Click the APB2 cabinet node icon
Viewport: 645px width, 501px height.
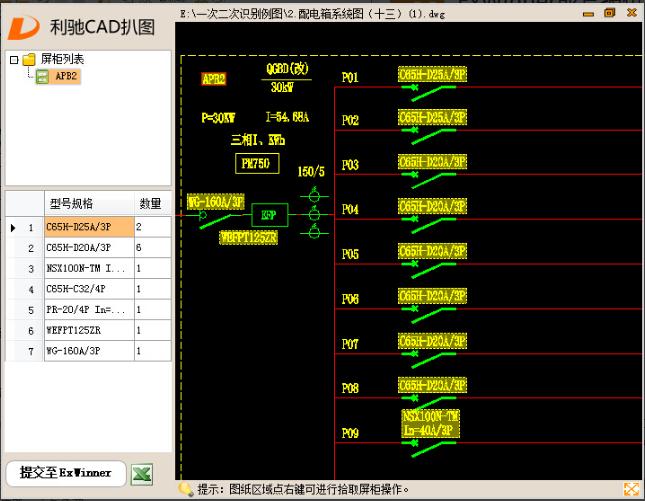point(42,75)
